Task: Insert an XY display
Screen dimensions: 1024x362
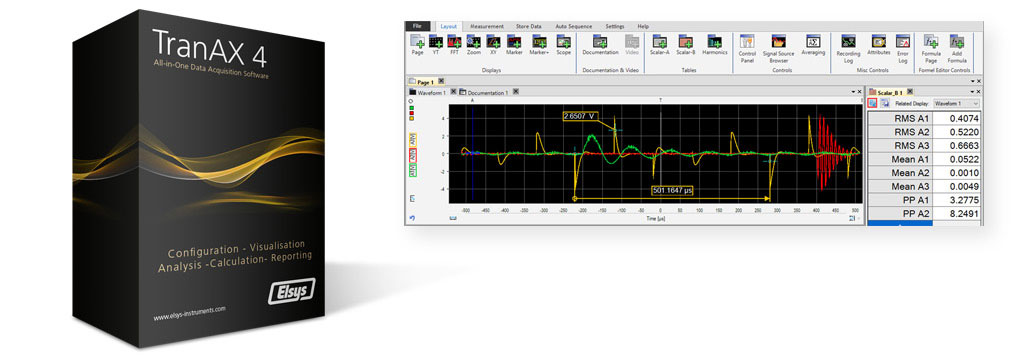Action: pyautogui.click(x=494, y=45)
